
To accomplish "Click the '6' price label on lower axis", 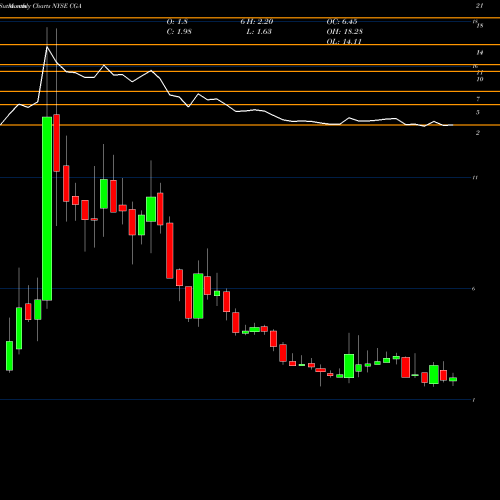I will 474,289.
